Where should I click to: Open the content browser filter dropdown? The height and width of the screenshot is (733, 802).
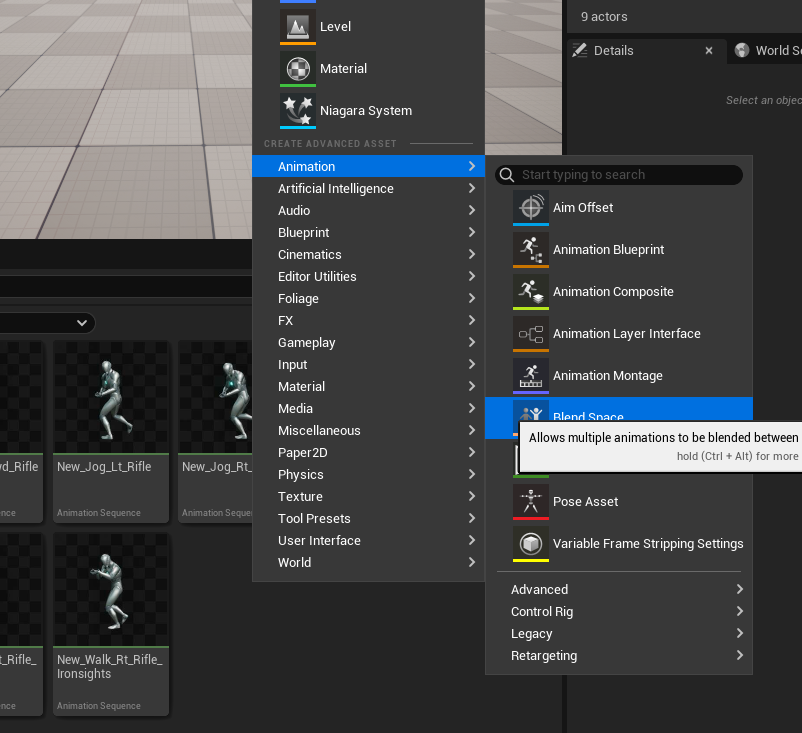pyautogui.click(x=82, y=323)
